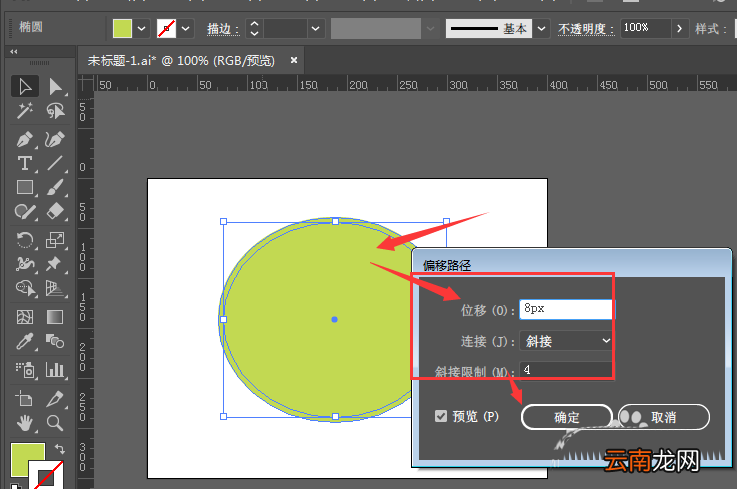Click 取消 to cancel the dialog
The width and height of the screenshot is (737, 489).
664,417
